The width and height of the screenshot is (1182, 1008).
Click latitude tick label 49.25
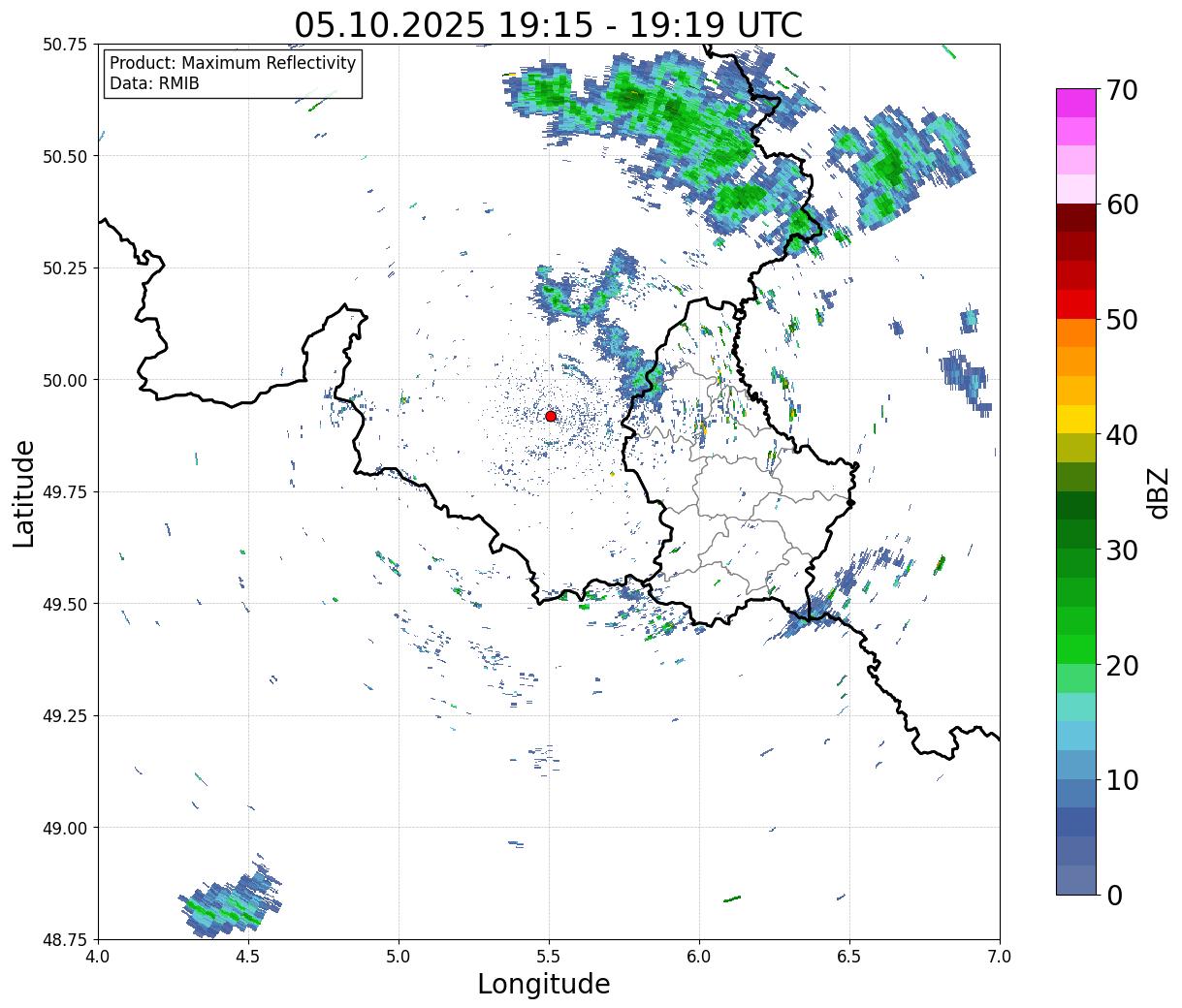65,716
